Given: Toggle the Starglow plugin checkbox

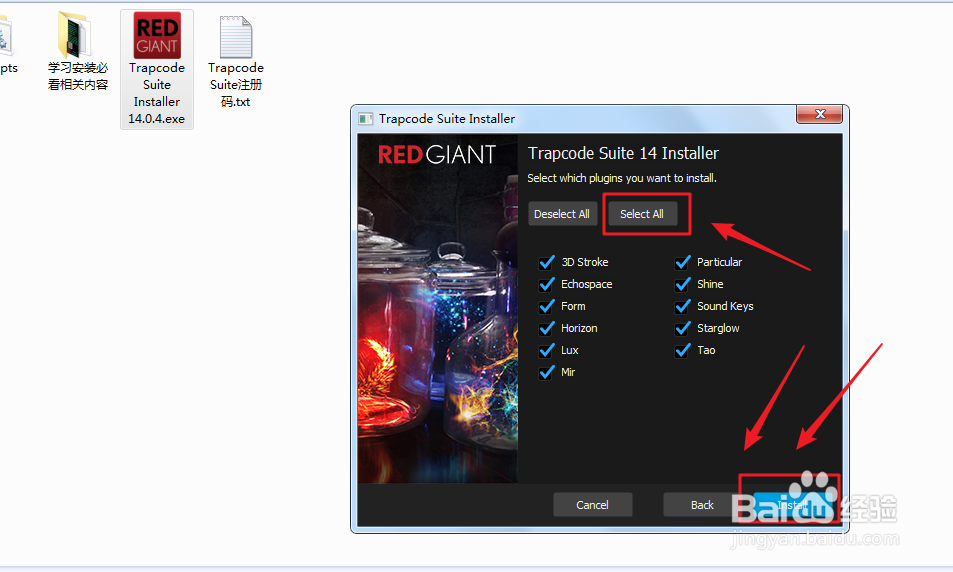Looking at the screenshot, I should pos(683,328).
